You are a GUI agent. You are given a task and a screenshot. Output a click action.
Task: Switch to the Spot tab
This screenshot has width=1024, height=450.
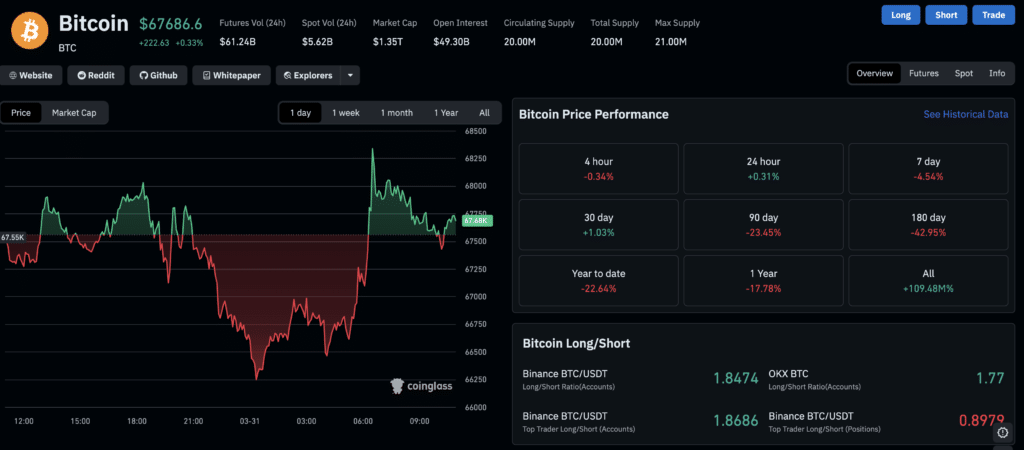click(x=963, y=74)
